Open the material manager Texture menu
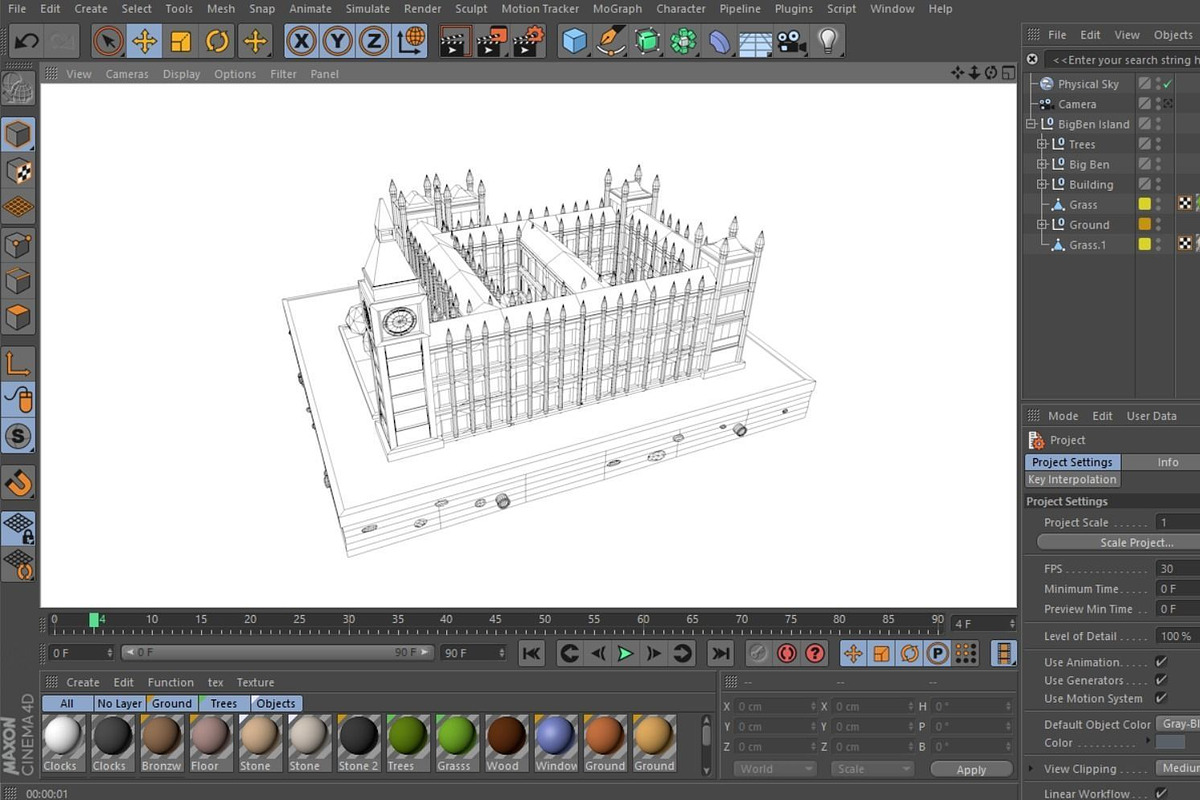The image size is (1200, 800). pyautogui.click(x=255, y=682)
